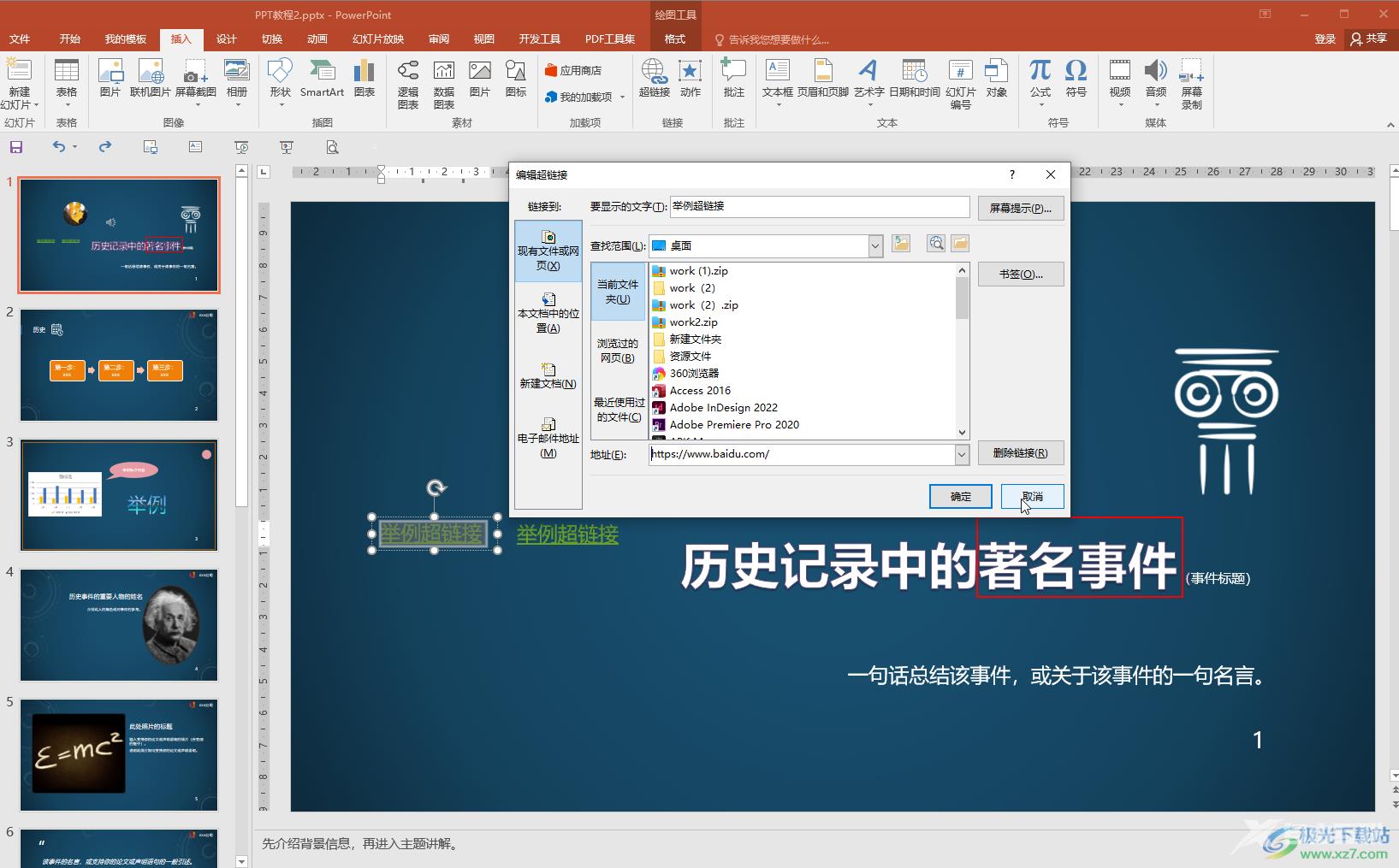Choose the 屏幕截图 screenshot tool

coord(195,82)
